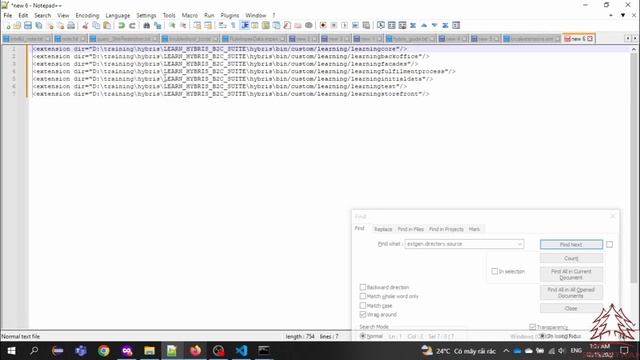Open Find with the binoculars toolbar icon
The image size is (640, 360).
147,26
